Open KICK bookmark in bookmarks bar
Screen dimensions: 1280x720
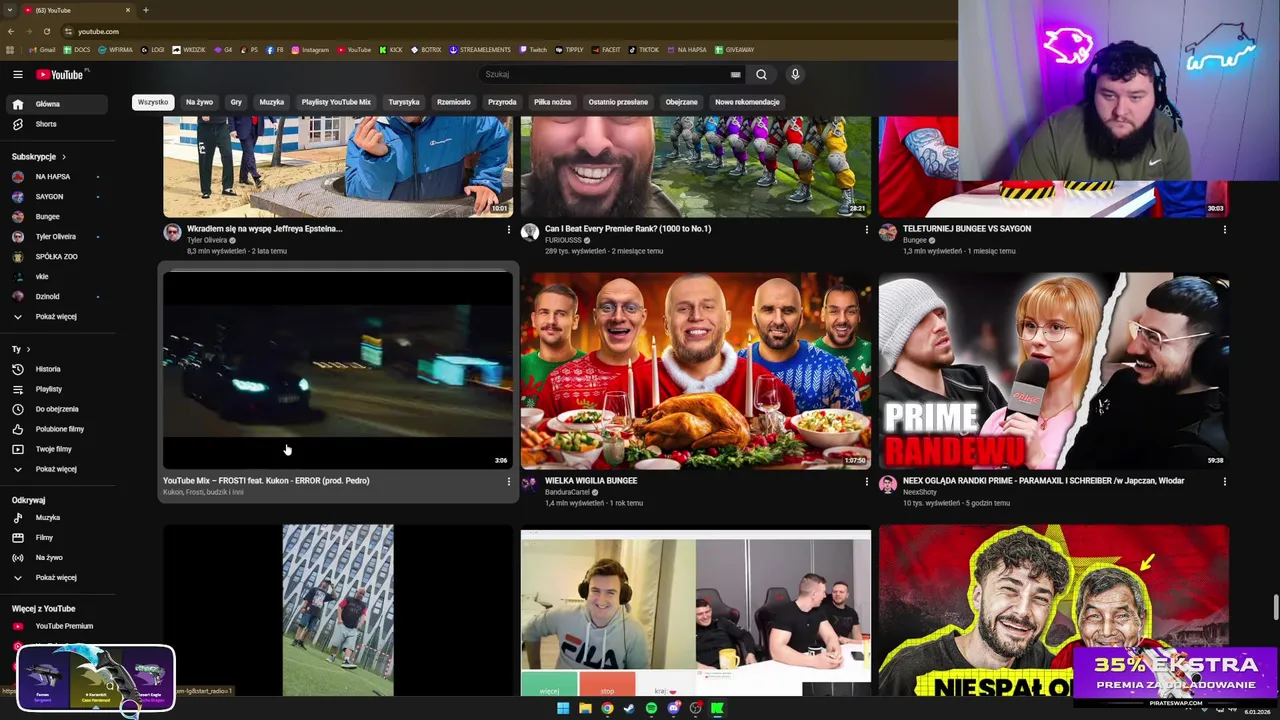click(x=391, y=49)
